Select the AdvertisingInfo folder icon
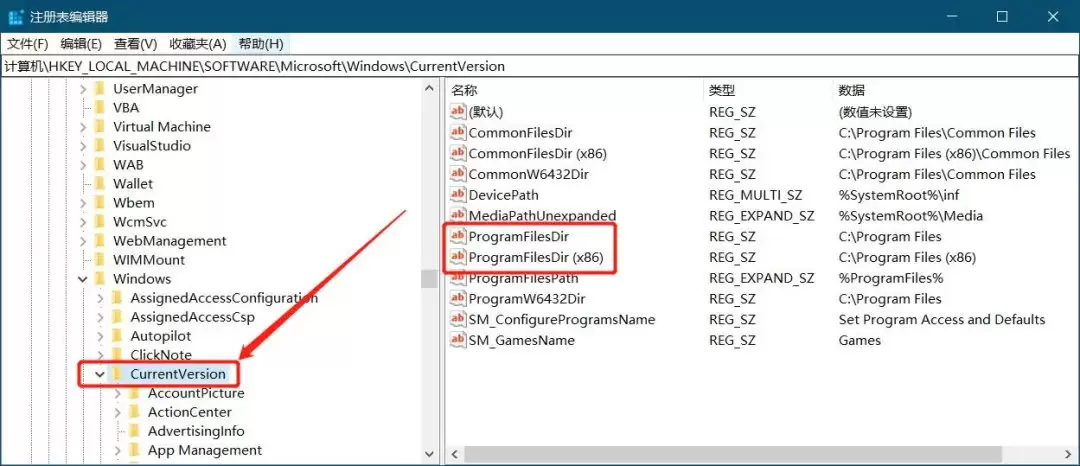Image resolution: width=1080 pixels, height=466 pixels. pos(134,432)
